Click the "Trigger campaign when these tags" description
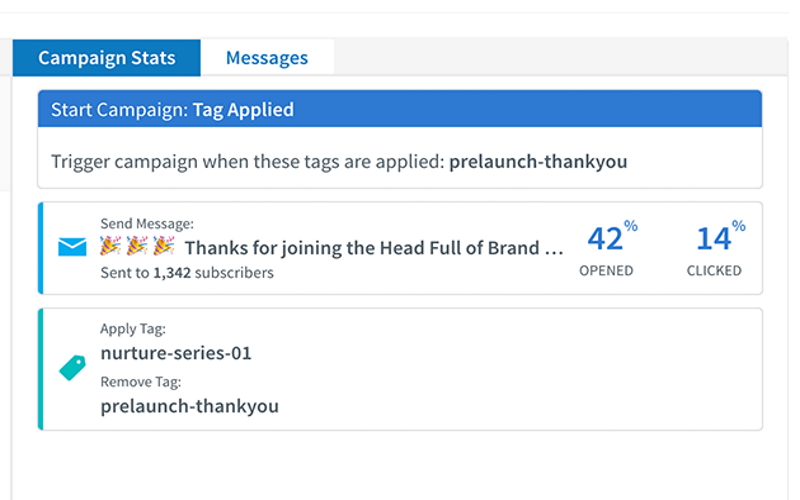Viewport: 800px width, 500px height. 247,161
